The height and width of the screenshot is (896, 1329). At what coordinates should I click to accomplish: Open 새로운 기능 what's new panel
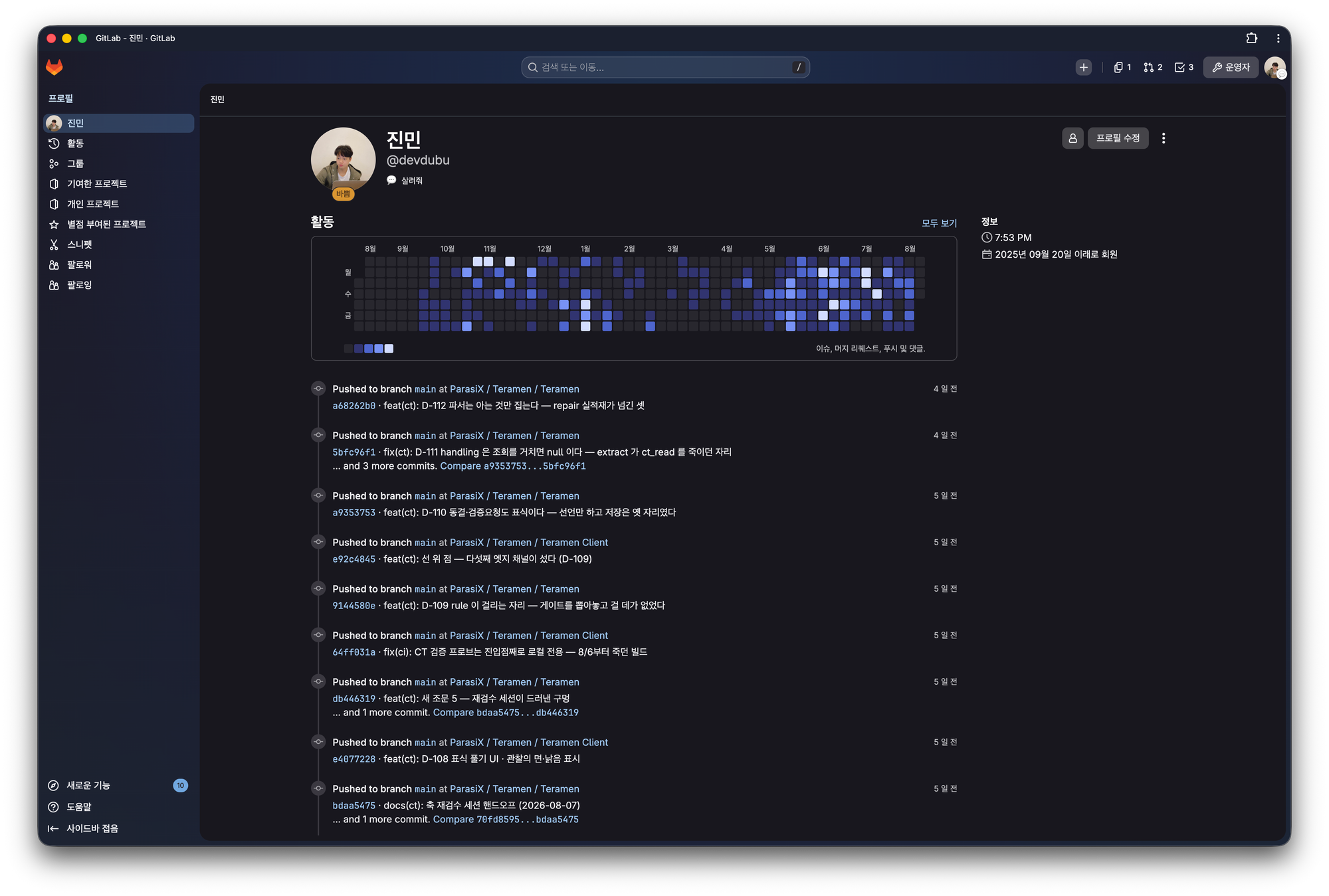119,785
